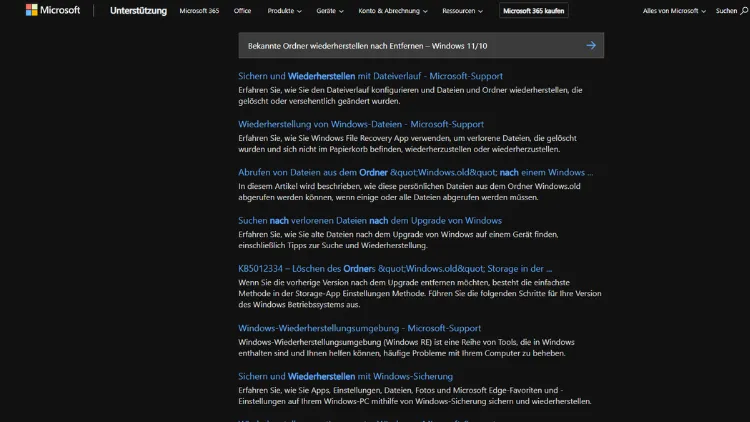Expand Alles von Microsoft dropdown
Viewport: 750px width, 422px height.
coord(674,11)
